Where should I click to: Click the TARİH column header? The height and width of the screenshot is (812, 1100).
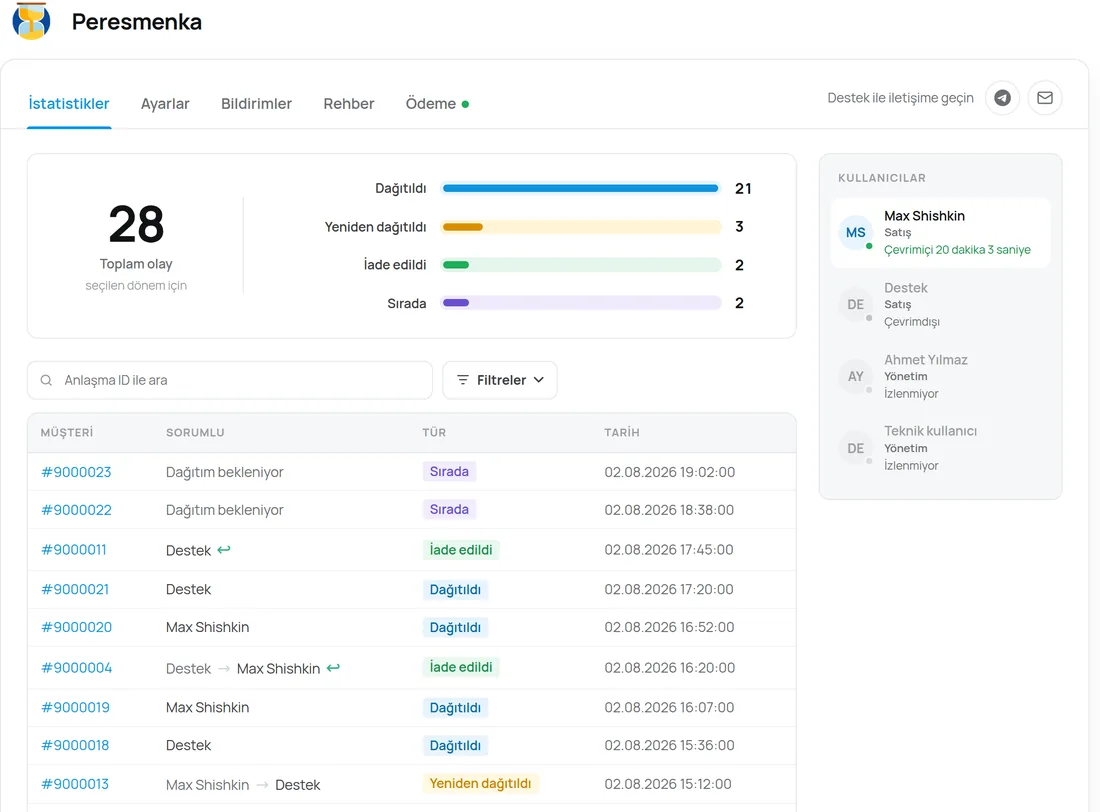[622, 432]
